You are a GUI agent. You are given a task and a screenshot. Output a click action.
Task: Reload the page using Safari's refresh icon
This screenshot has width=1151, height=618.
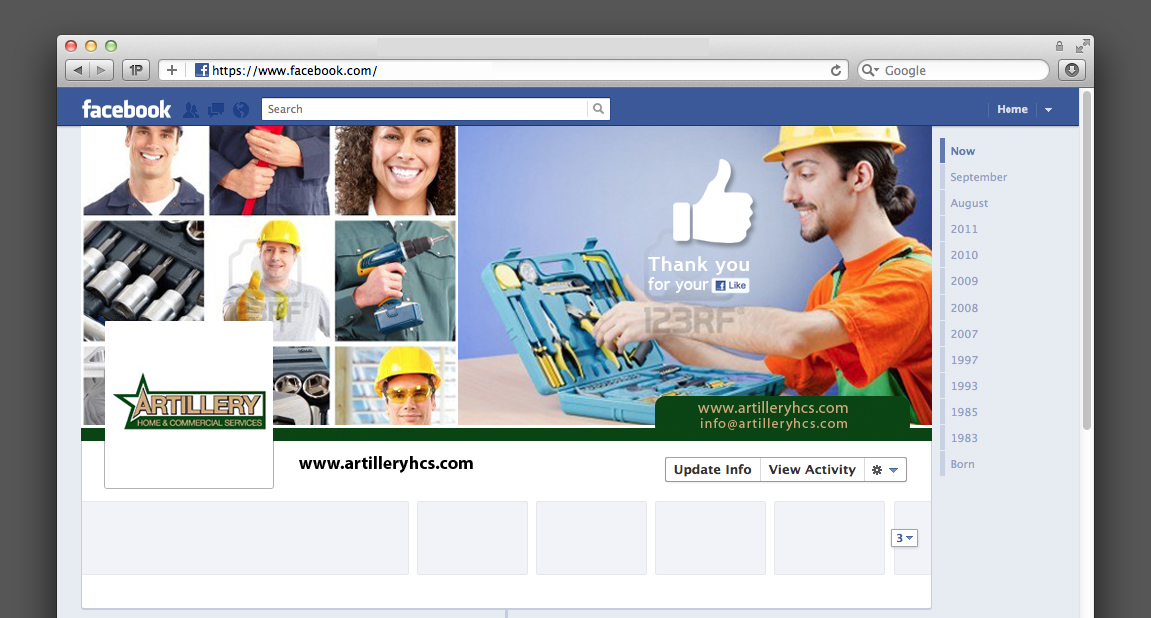836,70
